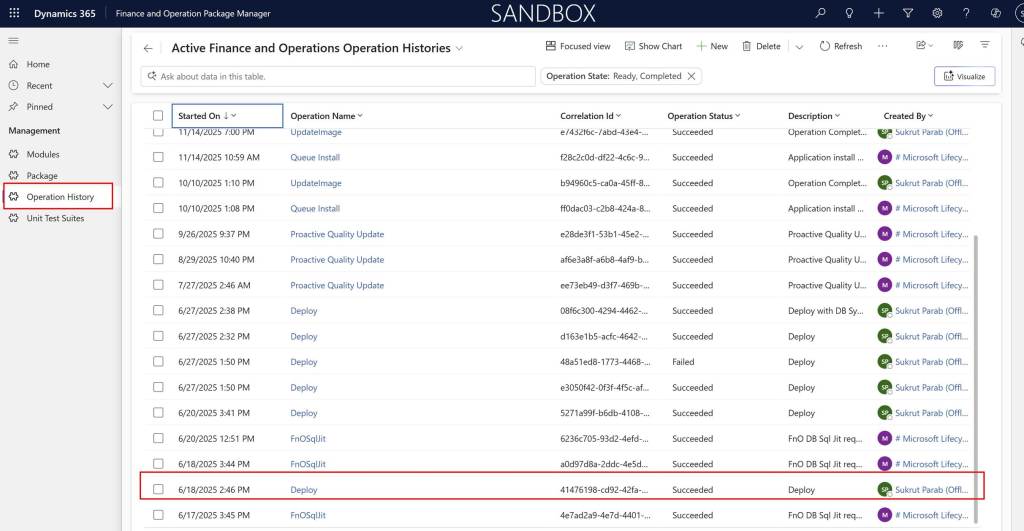Open the view selector dropdown beside title

[x=460, y=48]
